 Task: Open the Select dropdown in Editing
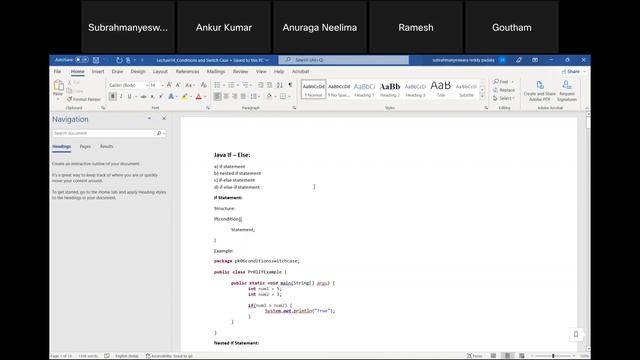point(504,98)
